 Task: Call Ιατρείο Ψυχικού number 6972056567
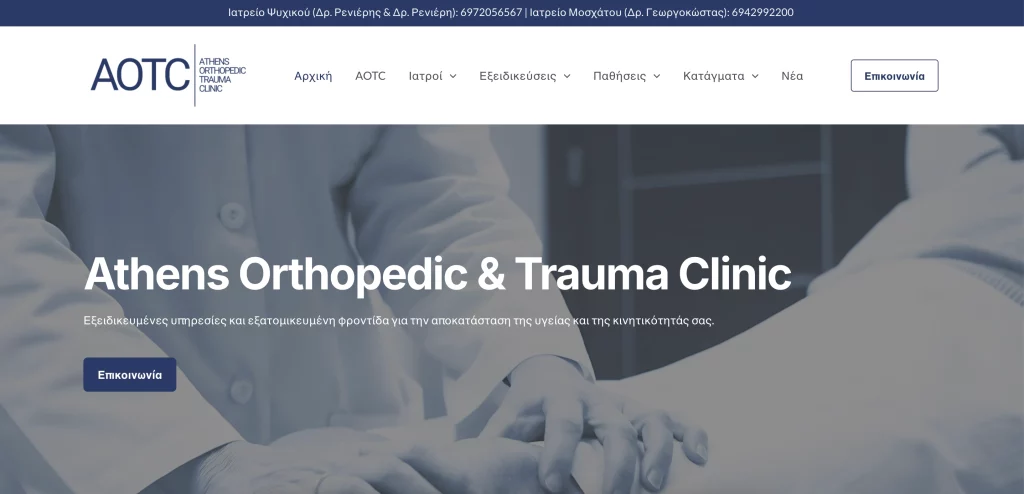491,12
